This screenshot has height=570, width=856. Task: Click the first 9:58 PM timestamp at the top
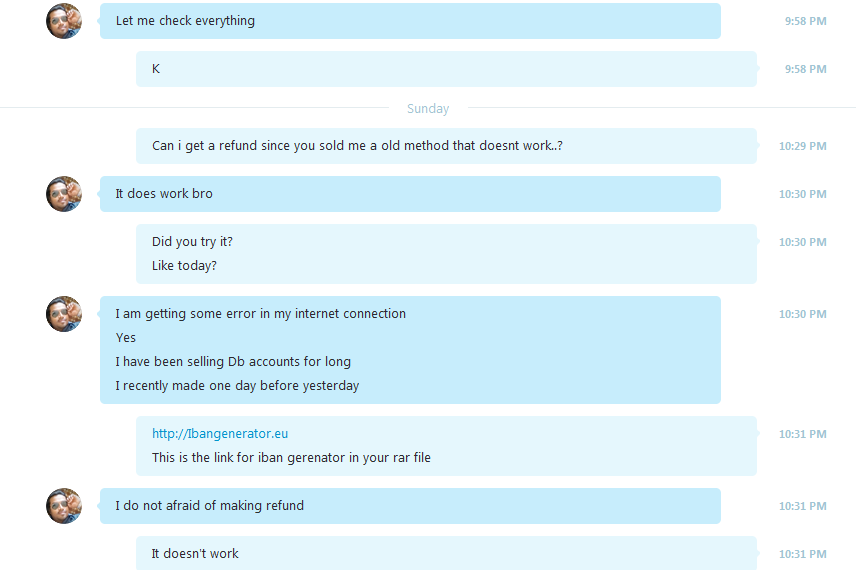point(806,21)
